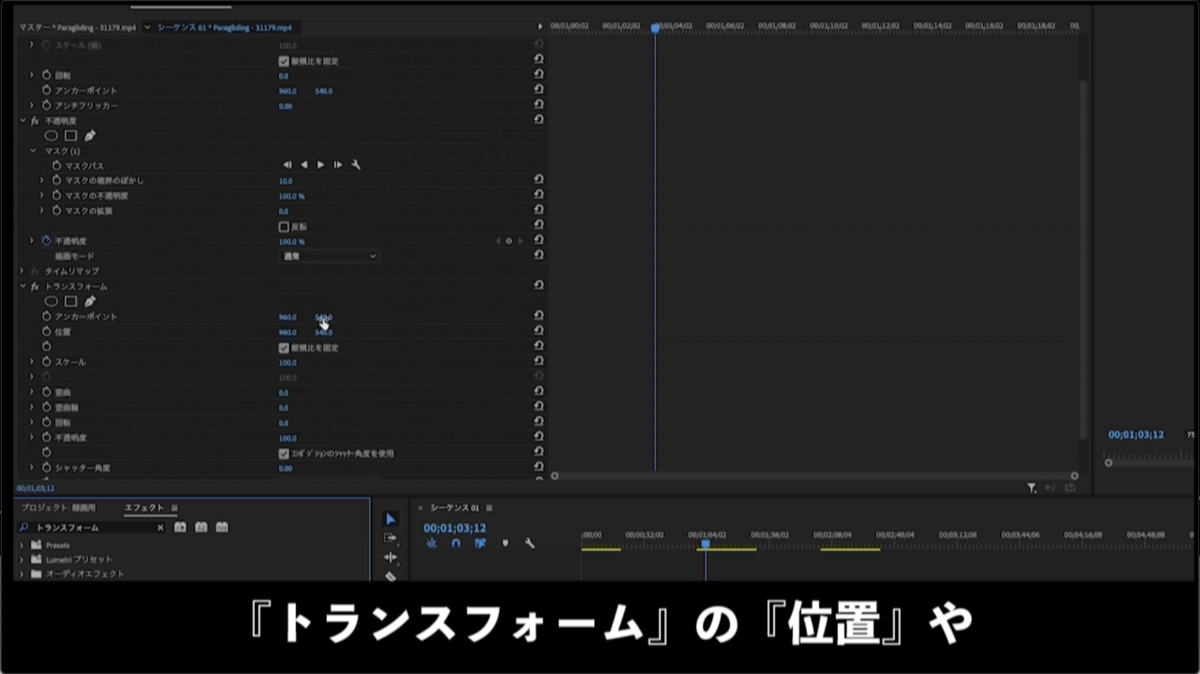Select the free-draw bezier pen mask tool
1200x674 pixels.
point(90,134)
